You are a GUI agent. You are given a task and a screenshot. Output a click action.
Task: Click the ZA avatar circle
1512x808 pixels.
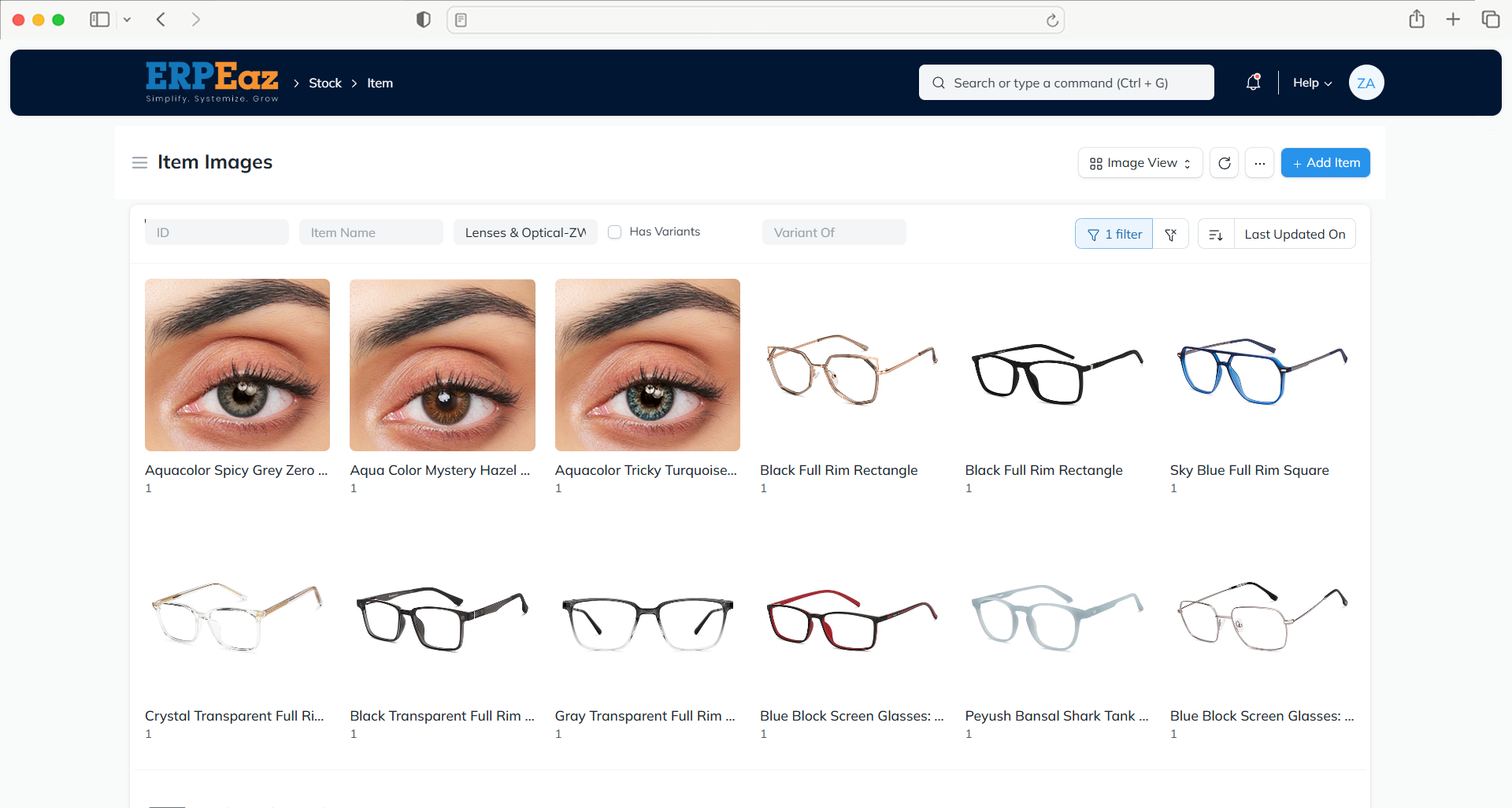tap(1366, 82)
